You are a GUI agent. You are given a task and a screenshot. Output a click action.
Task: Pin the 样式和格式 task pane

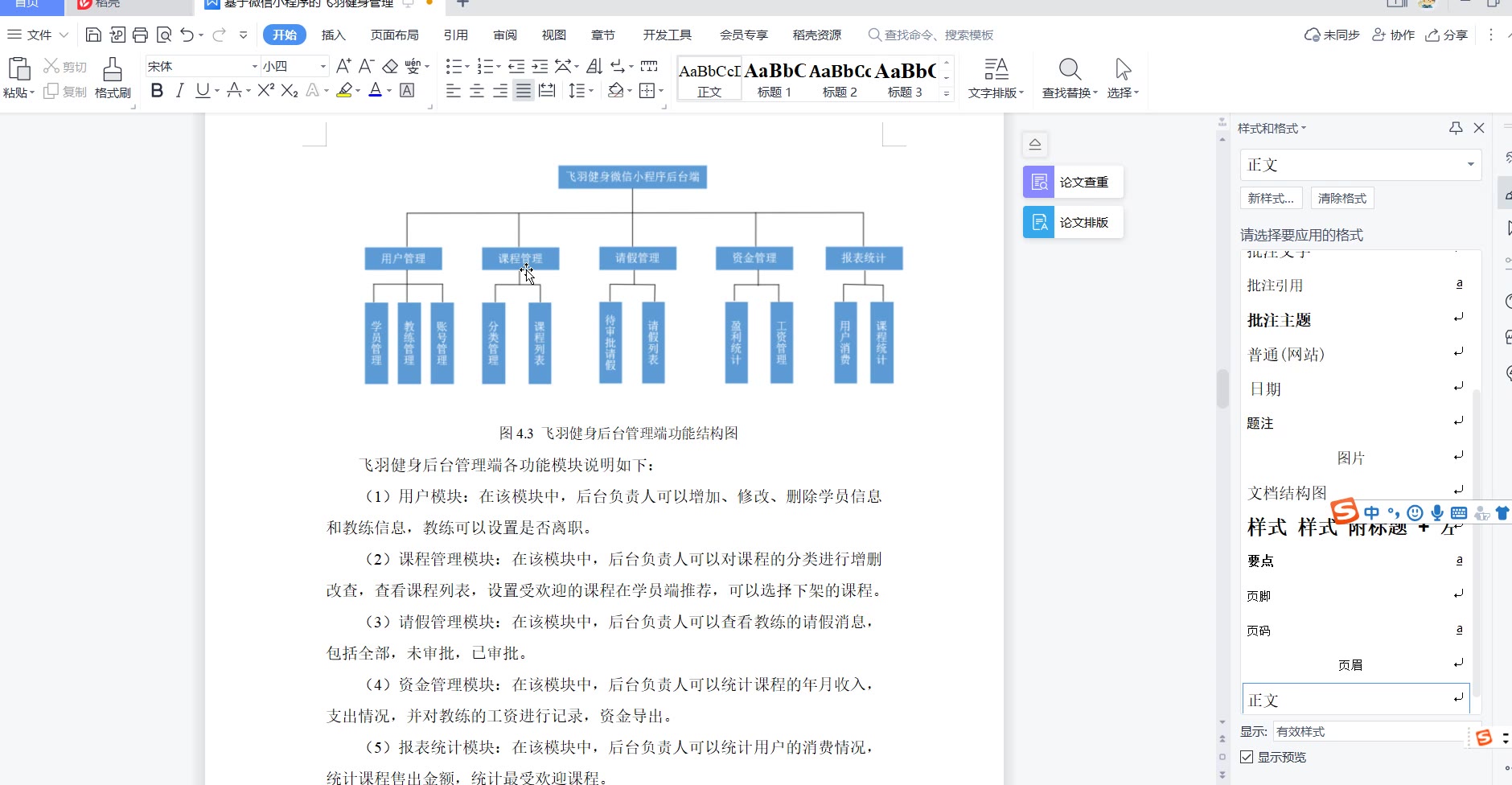coord(1456,128)
